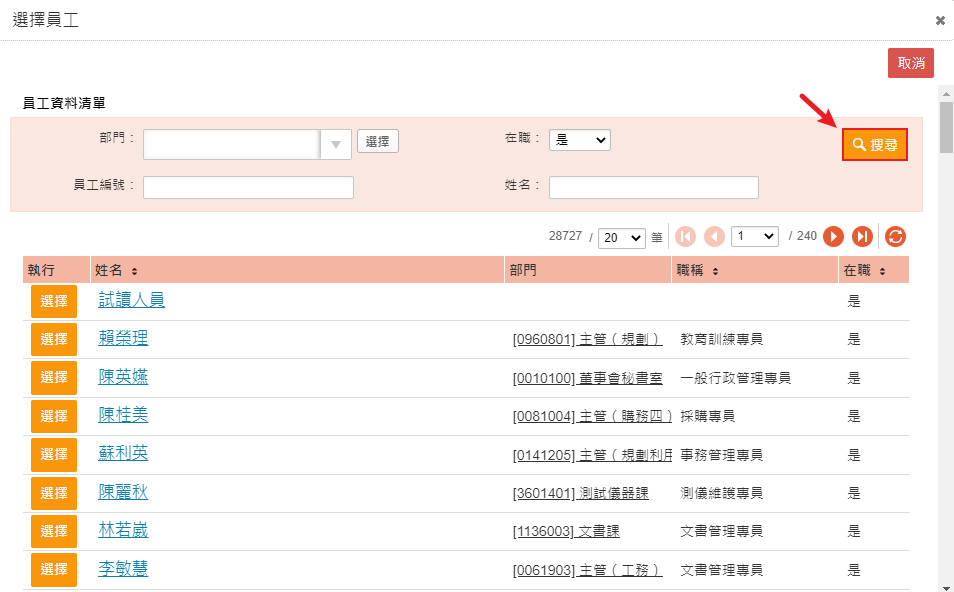
Task: Click the total record count 28727
Action: coord(565,236)
